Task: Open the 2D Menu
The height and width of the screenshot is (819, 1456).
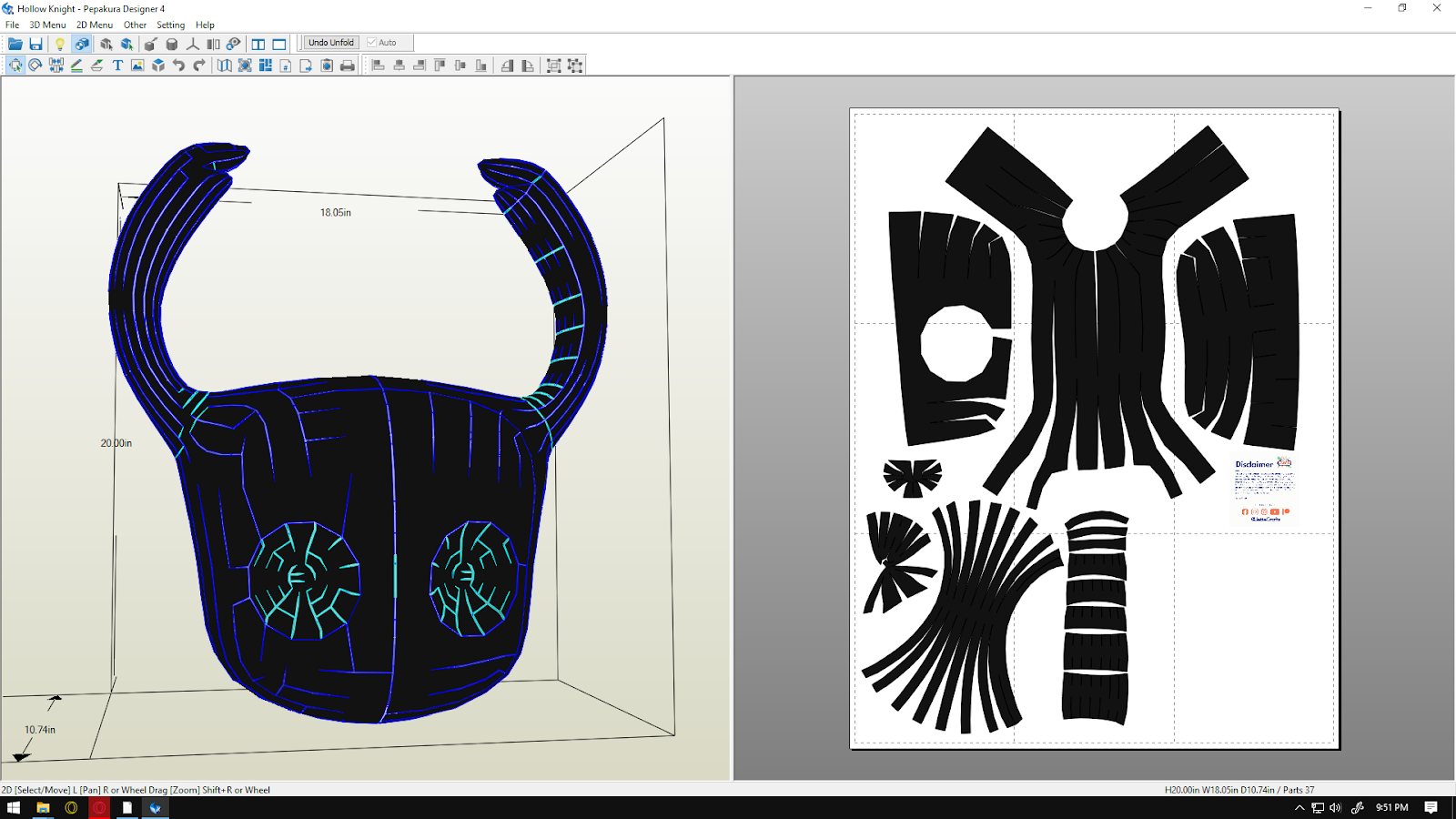Action: click(95, 25)
